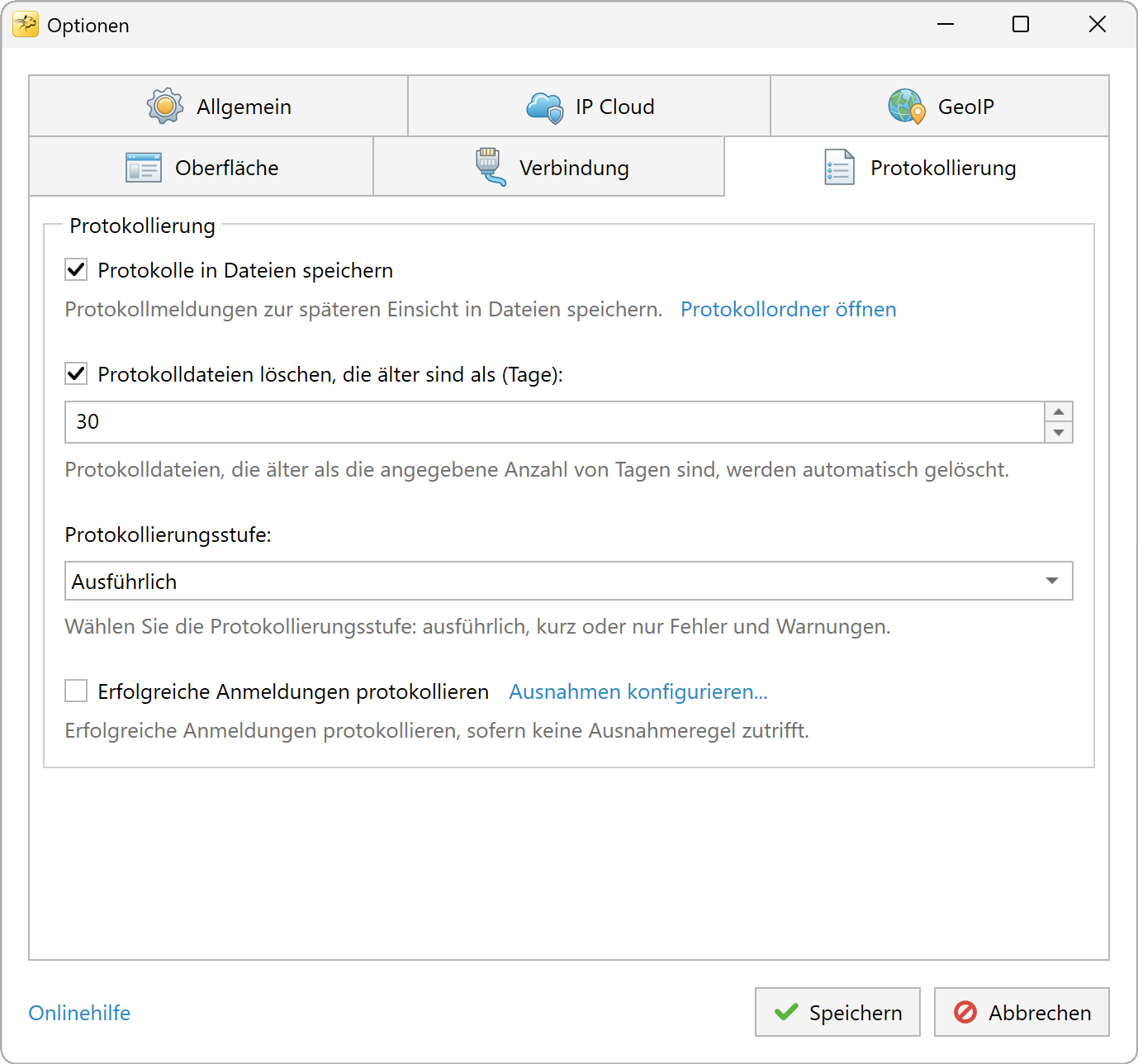This screenshot has width=1138, height=1064.
Task: Select the Oberfläche tab
Action: 202,167
